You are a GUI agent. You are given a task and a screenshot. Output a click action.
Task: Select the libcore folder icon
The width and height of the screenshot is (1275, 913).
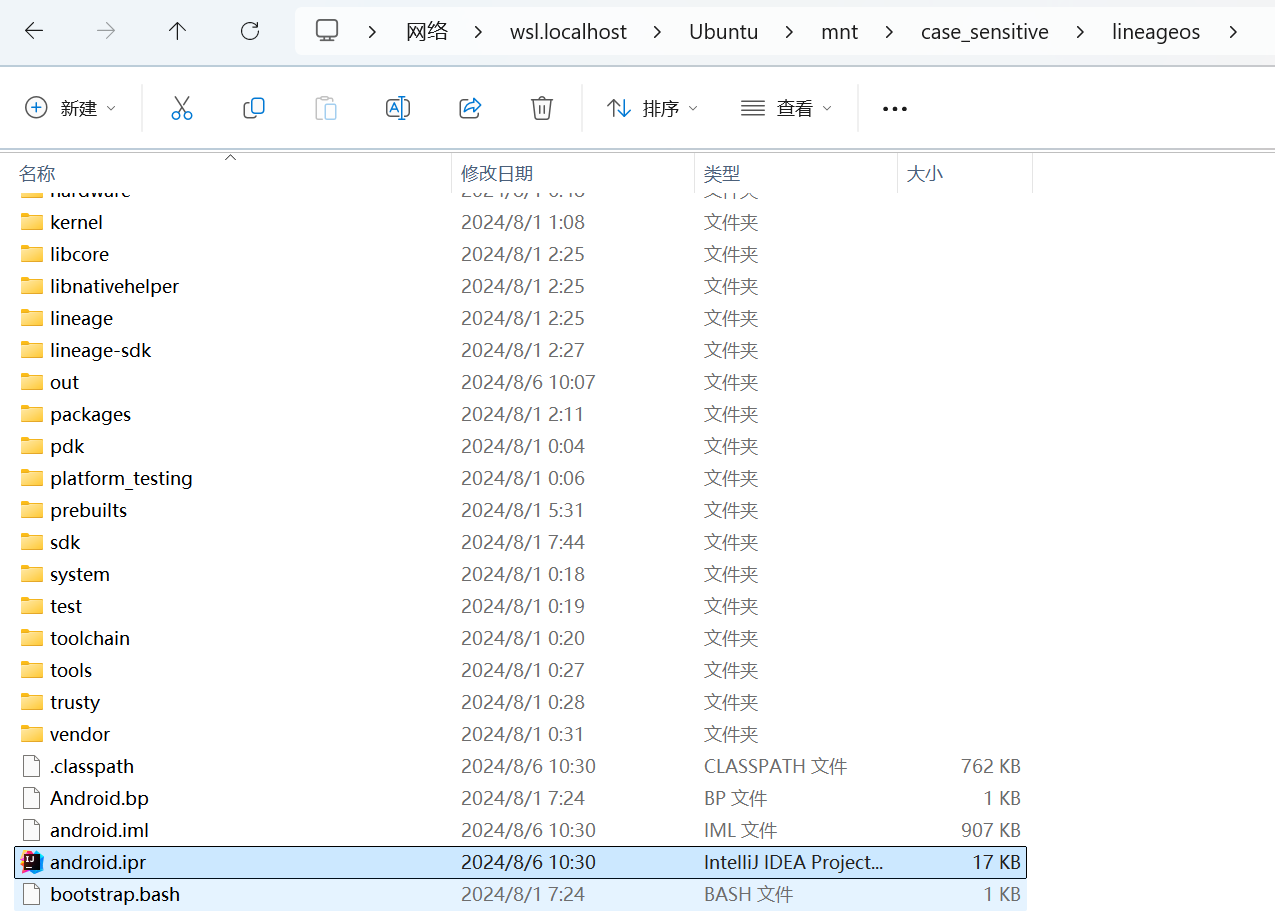pos(32,254)
